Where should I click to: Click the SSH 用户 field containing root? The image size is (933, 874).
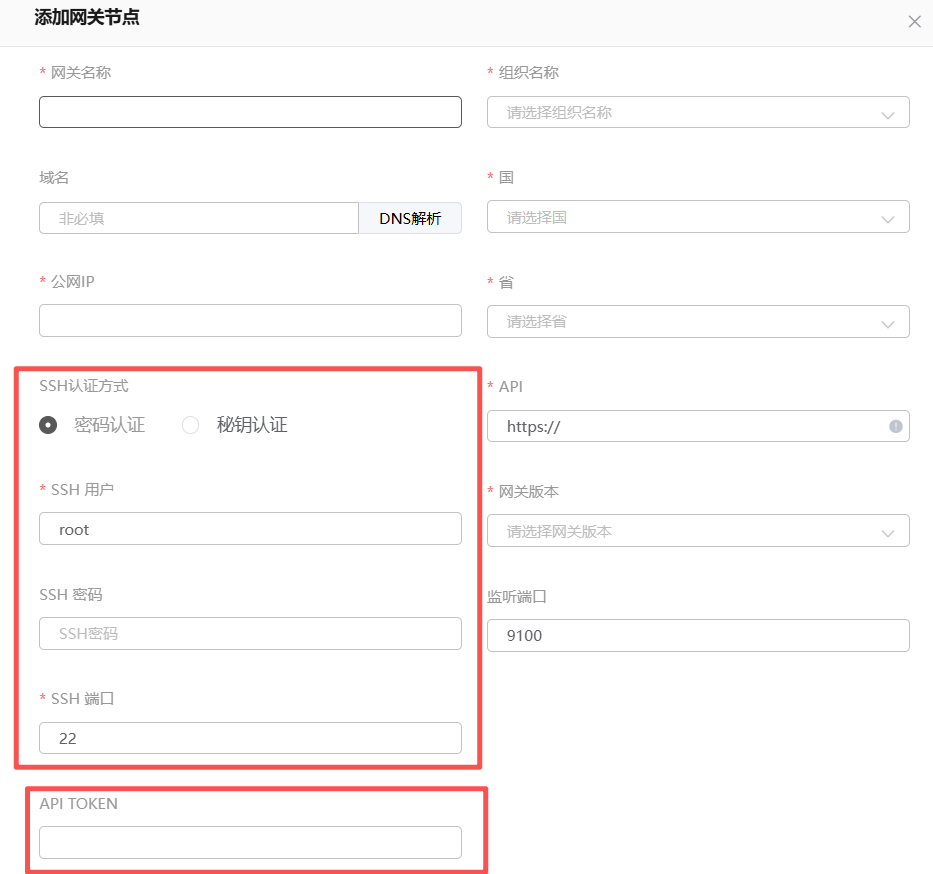(x=250, y=529)
